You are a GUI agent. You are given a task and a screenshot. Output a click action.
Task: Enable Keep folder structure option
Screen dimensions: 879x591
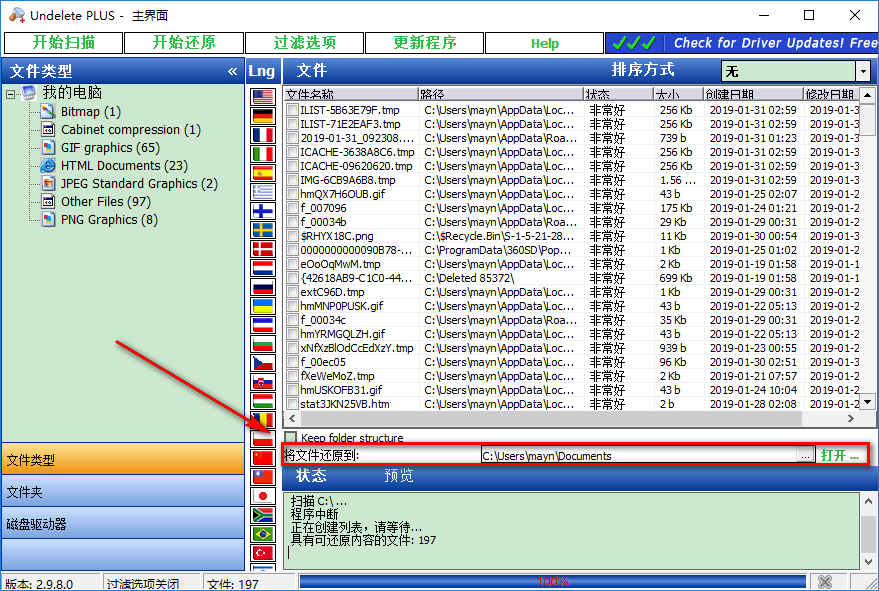click(x=290, y=437)
